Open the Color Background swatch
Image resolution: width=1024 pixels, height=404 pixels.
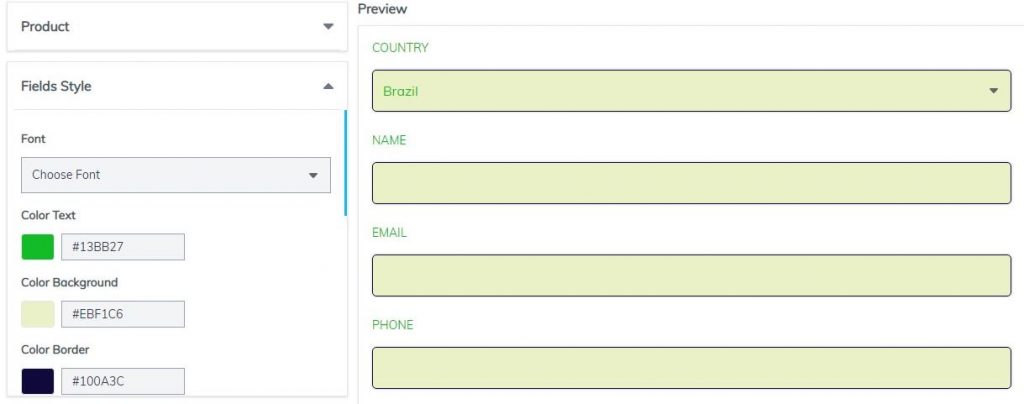[38, 315]
